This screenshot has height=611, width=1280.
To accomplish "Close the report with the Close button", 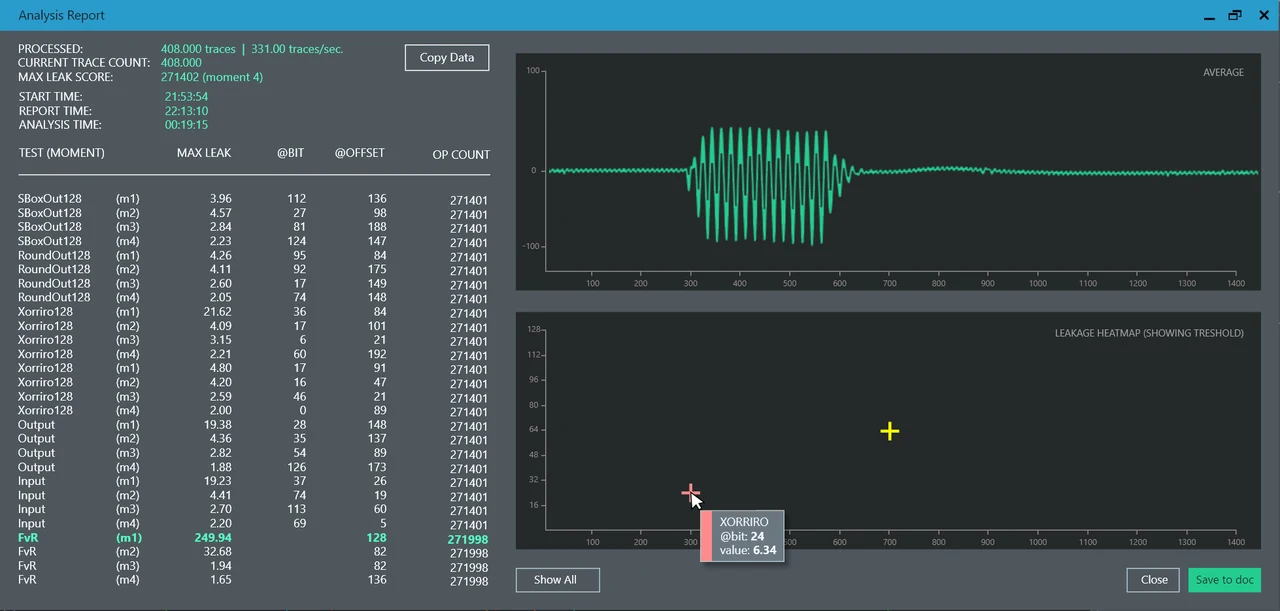I will click(1154, 580).
